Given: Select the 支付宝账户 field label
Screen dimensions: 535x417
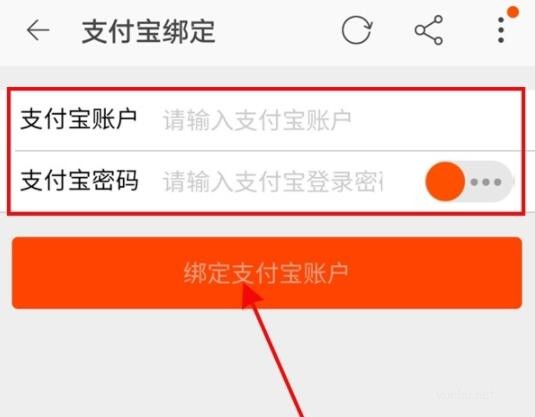Looking at the screenshot, I should tap(78, 119).
